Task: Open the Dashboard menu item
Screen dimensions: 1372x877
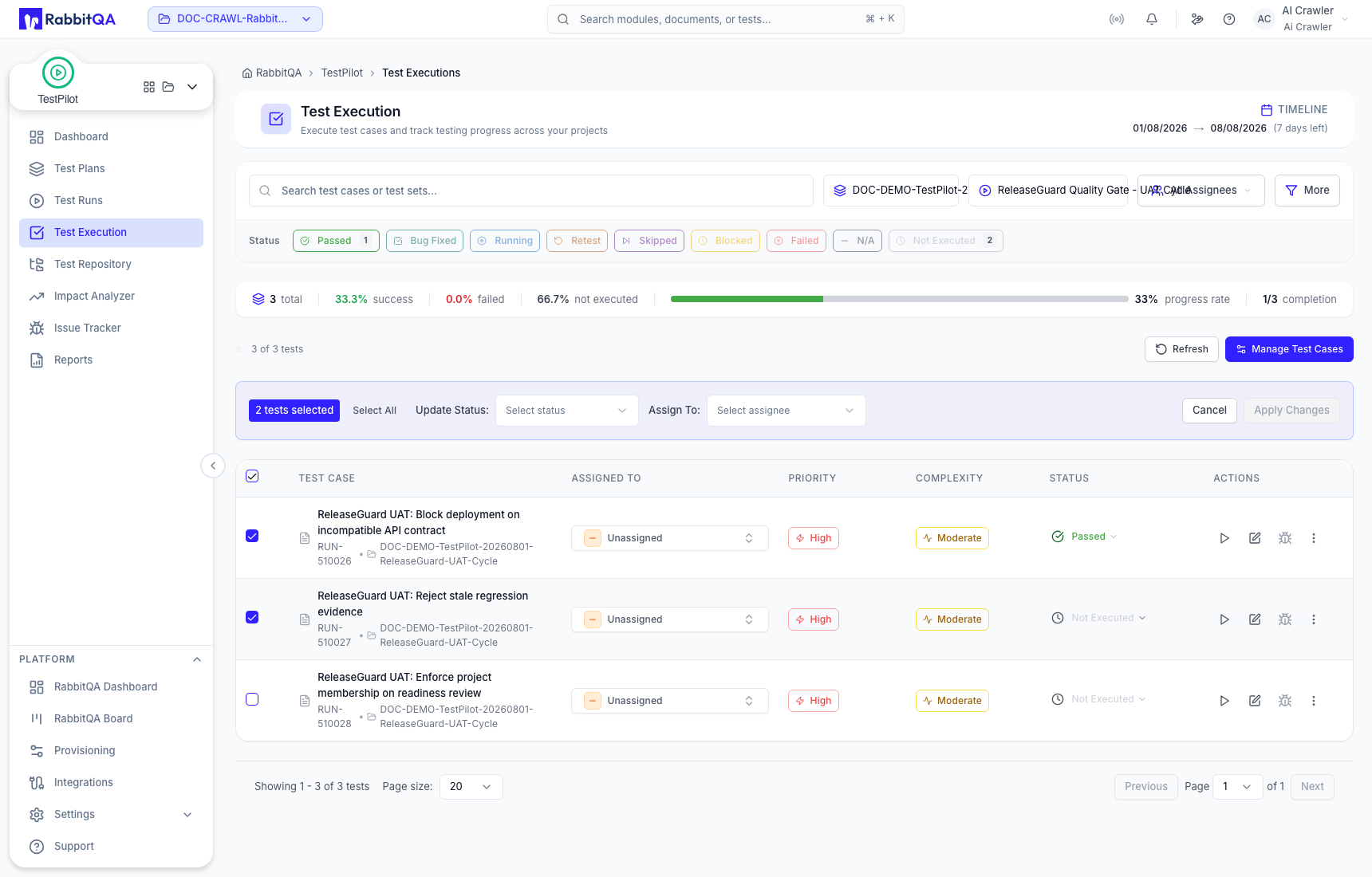Action: click(112, 137)
